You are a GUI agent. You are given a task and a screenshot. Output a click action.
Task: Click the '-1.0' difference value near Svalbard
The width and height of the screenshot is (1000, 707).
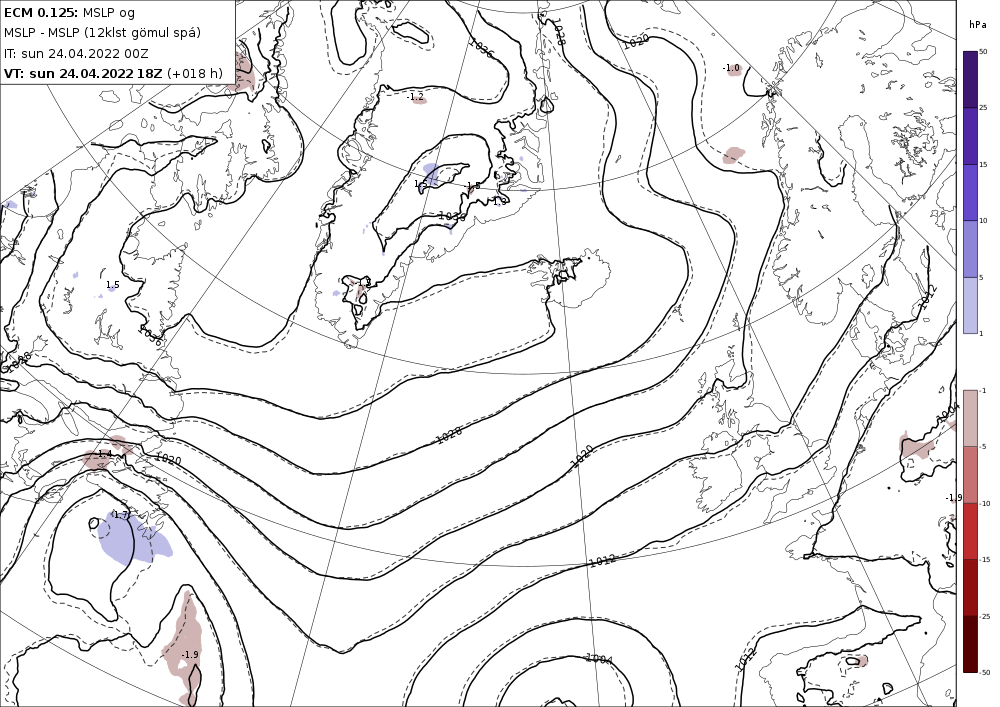[x=731, y=68]
